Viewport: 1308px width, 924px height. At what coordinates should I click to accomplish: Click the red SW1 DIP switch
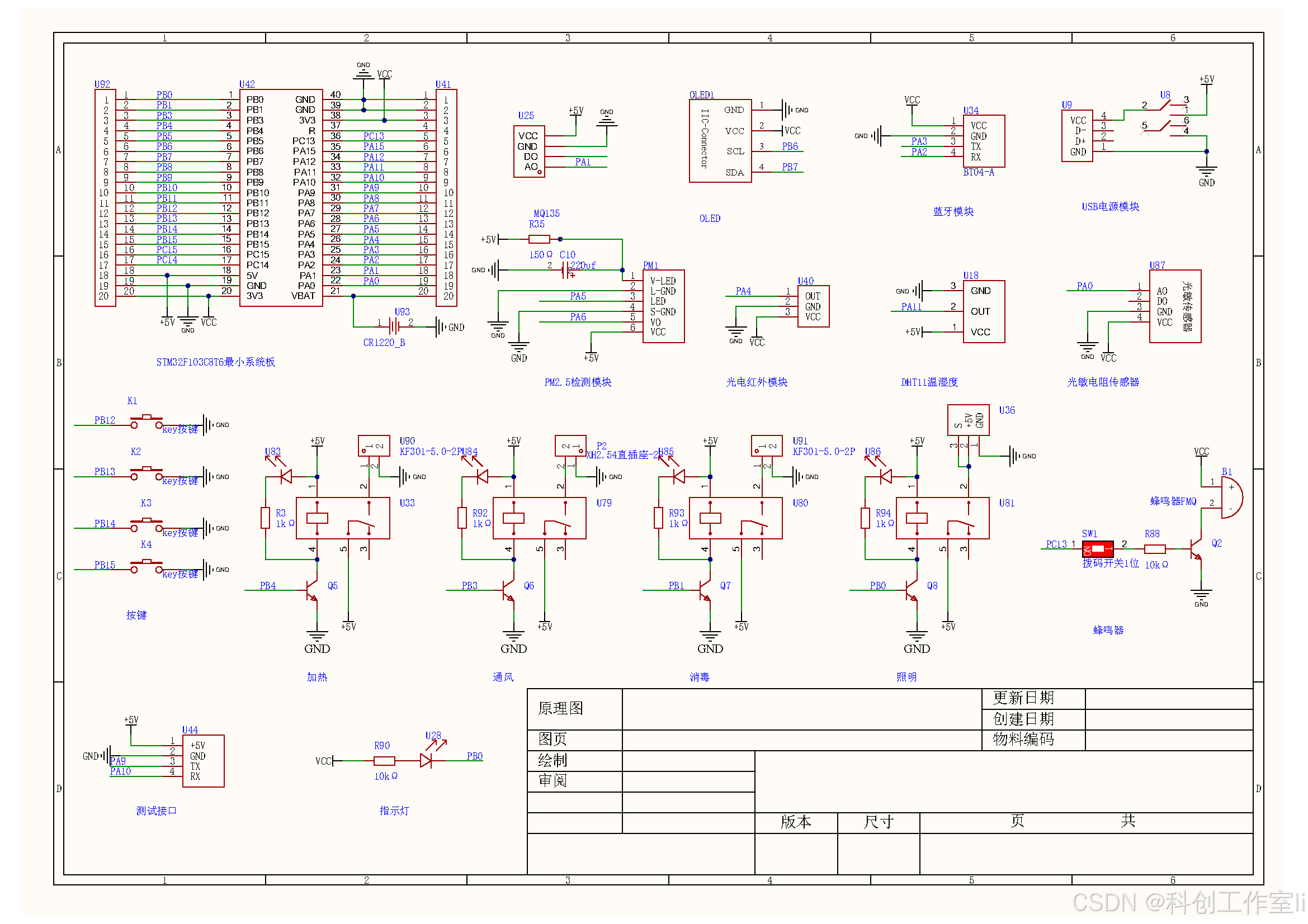click(x=1098, y=549)
